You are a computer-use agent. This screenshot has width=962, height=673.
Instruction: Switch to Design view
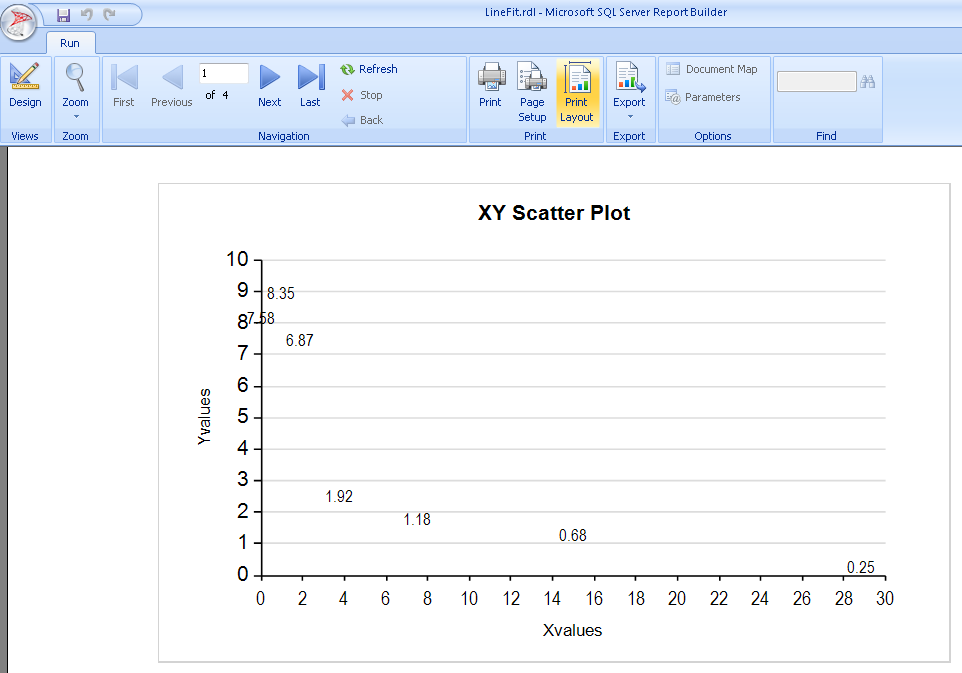coord(25,86)
